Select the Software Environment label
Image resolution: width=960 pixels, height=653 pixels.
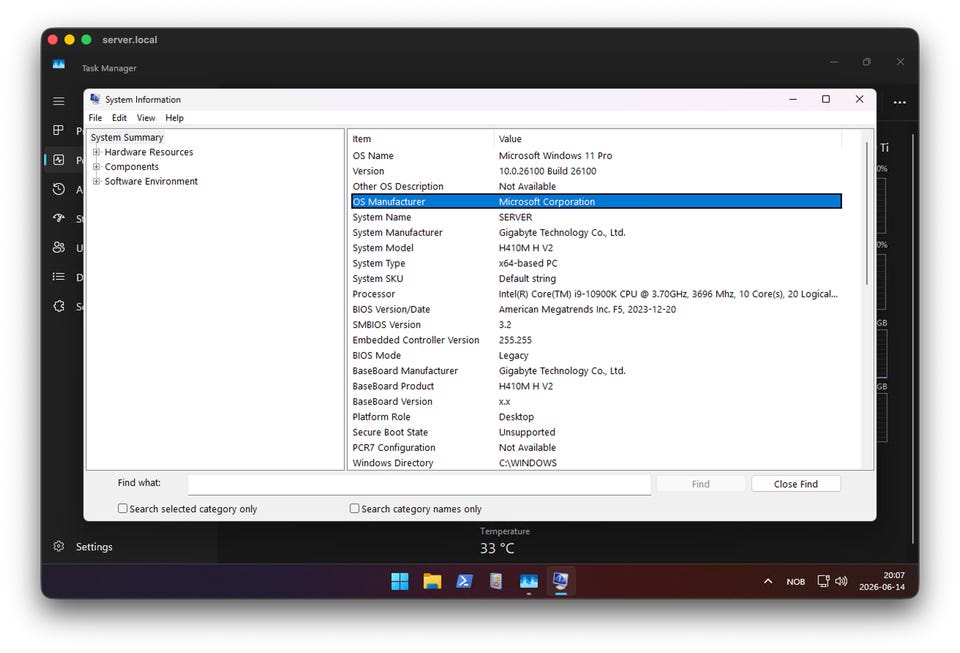pyautogui.click(x=151, y=181)
